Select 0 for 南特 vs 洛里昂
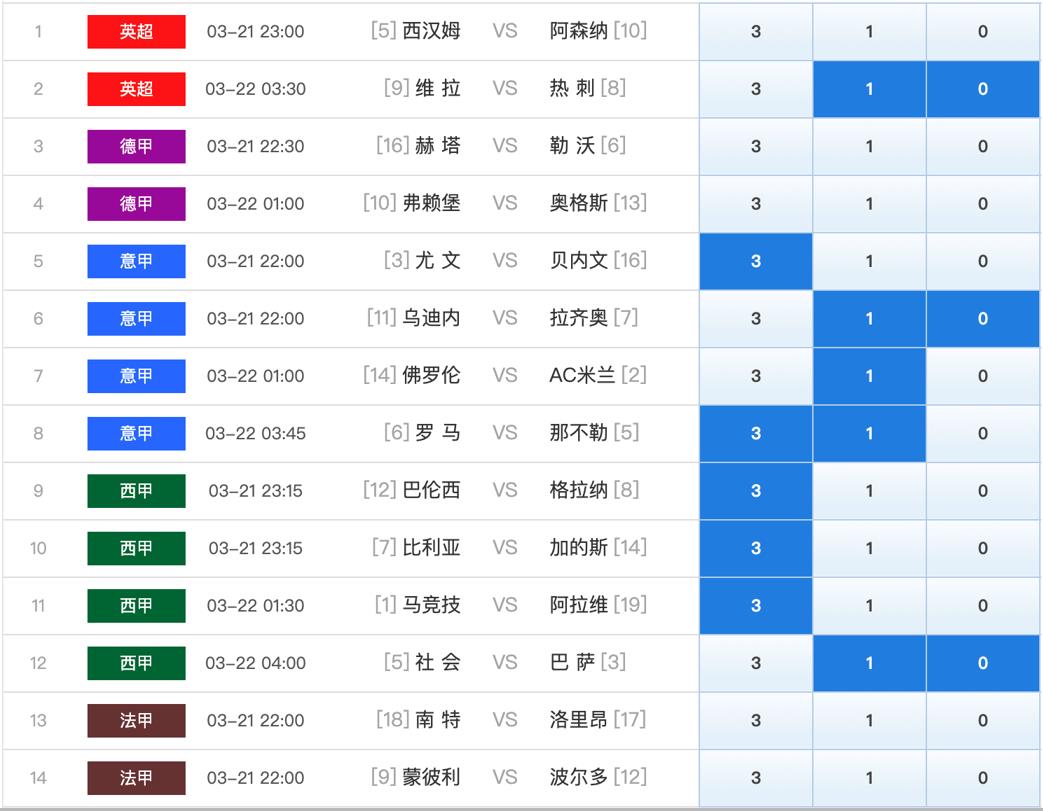This screenshot has height=811, width=1043. (x=982, y=721)
